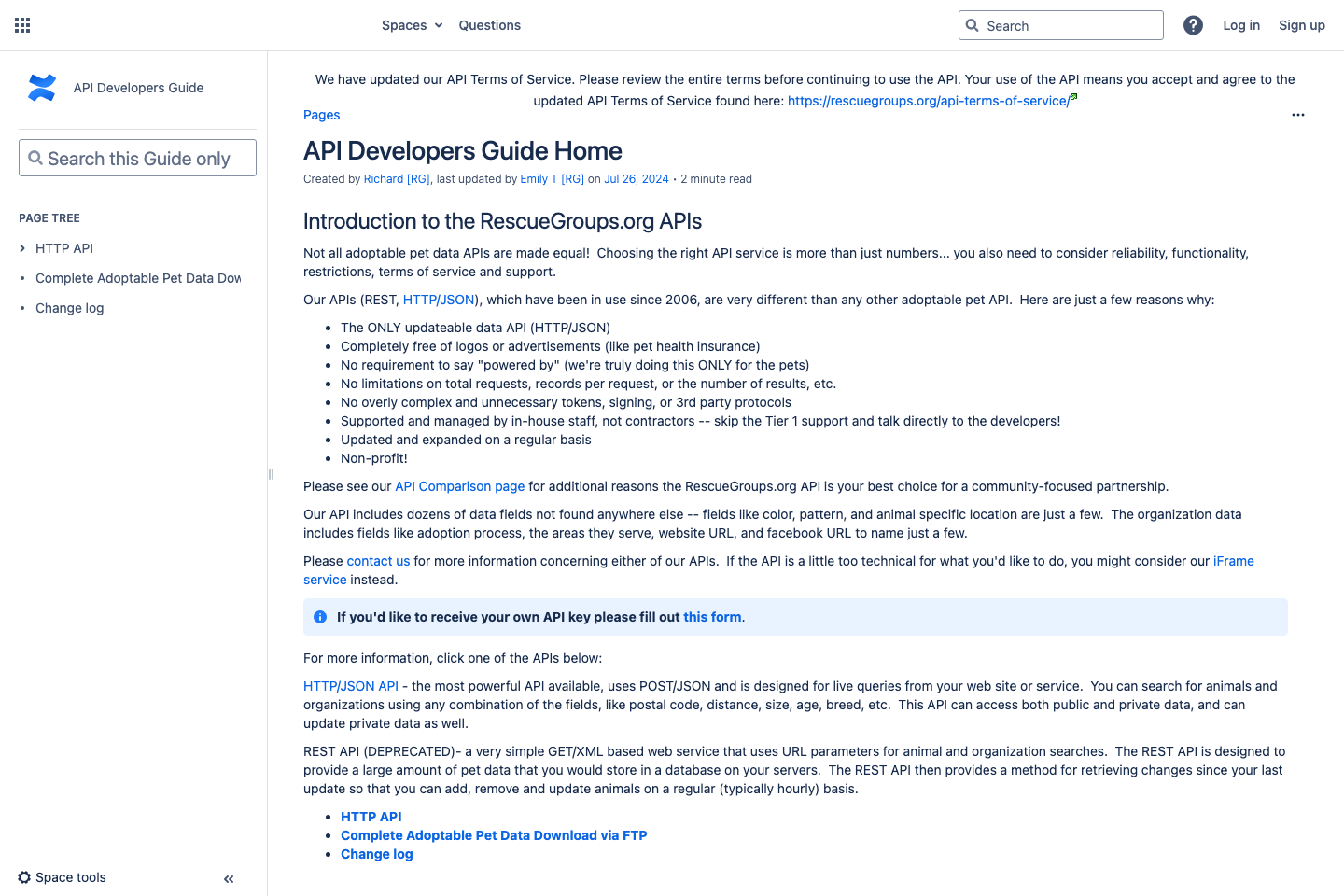The width and height of the screenshot is (1344, 896).
Task: Open the API key request form link
Action: pos(711,617)
